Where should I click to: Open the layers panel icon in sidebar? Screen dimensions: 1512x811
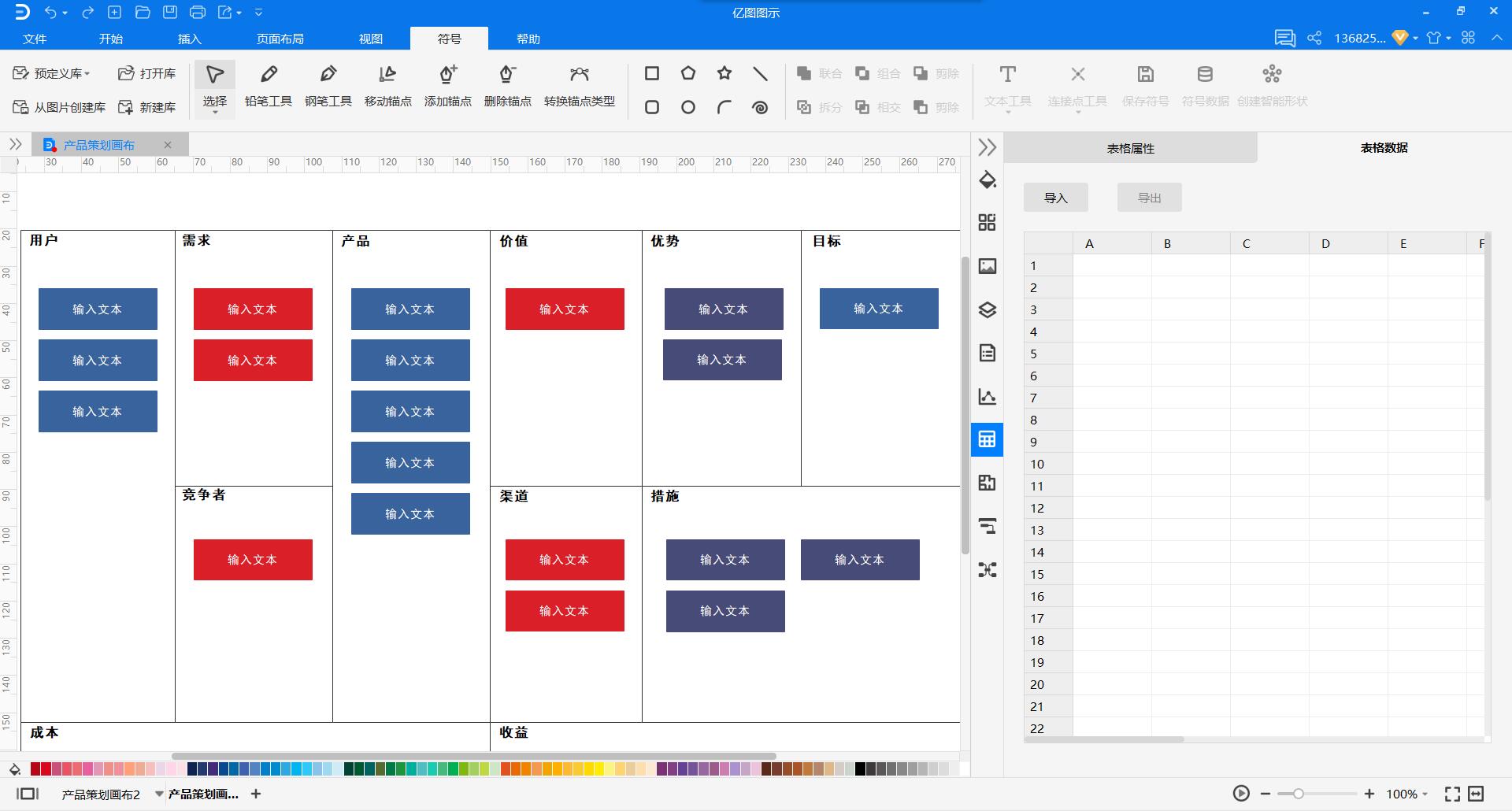[x=987, y=309]
